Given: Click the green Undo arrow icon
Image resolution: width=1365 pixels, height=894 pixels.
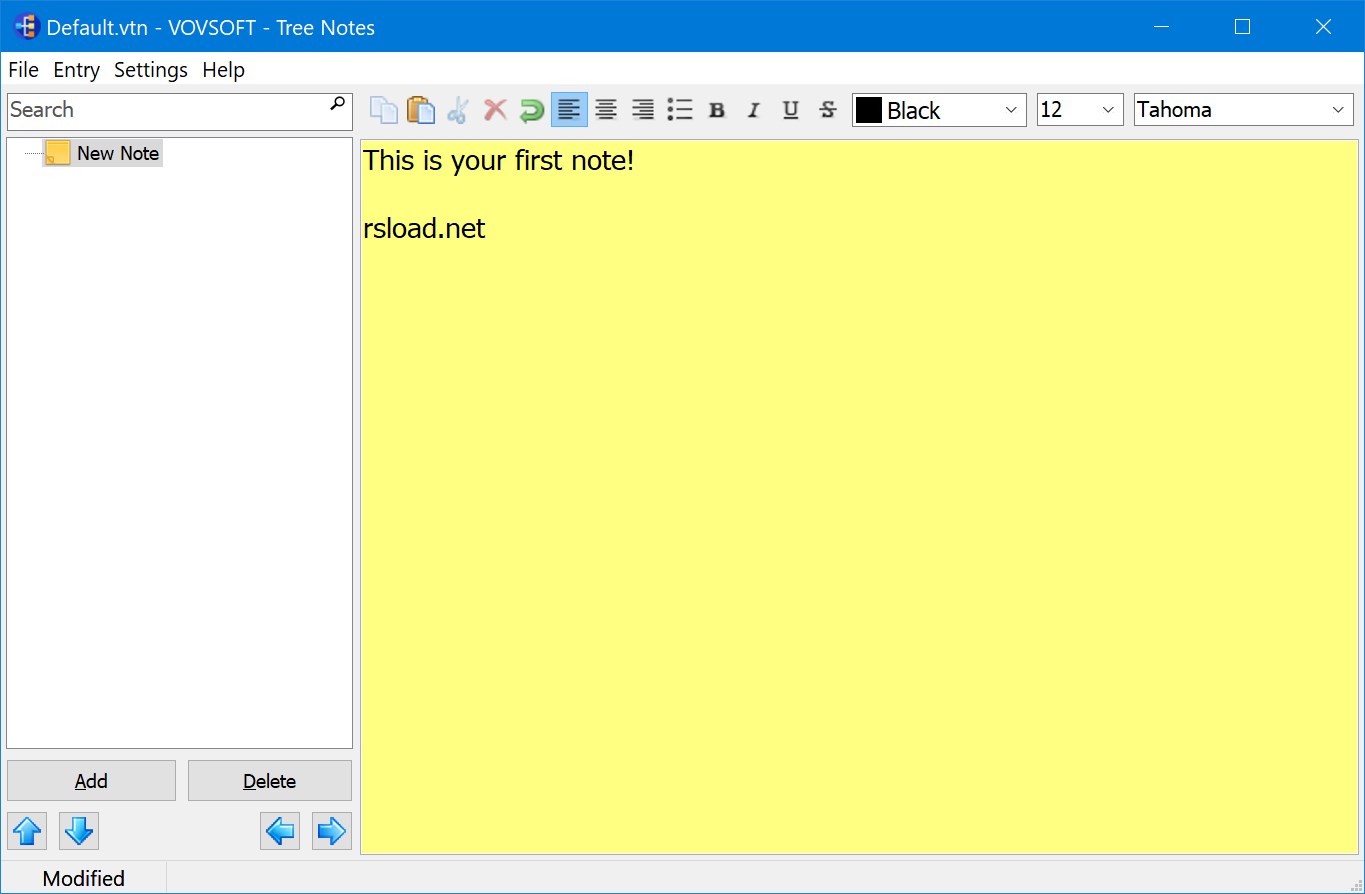Looking at the screenshot, I should coord(532,110).
